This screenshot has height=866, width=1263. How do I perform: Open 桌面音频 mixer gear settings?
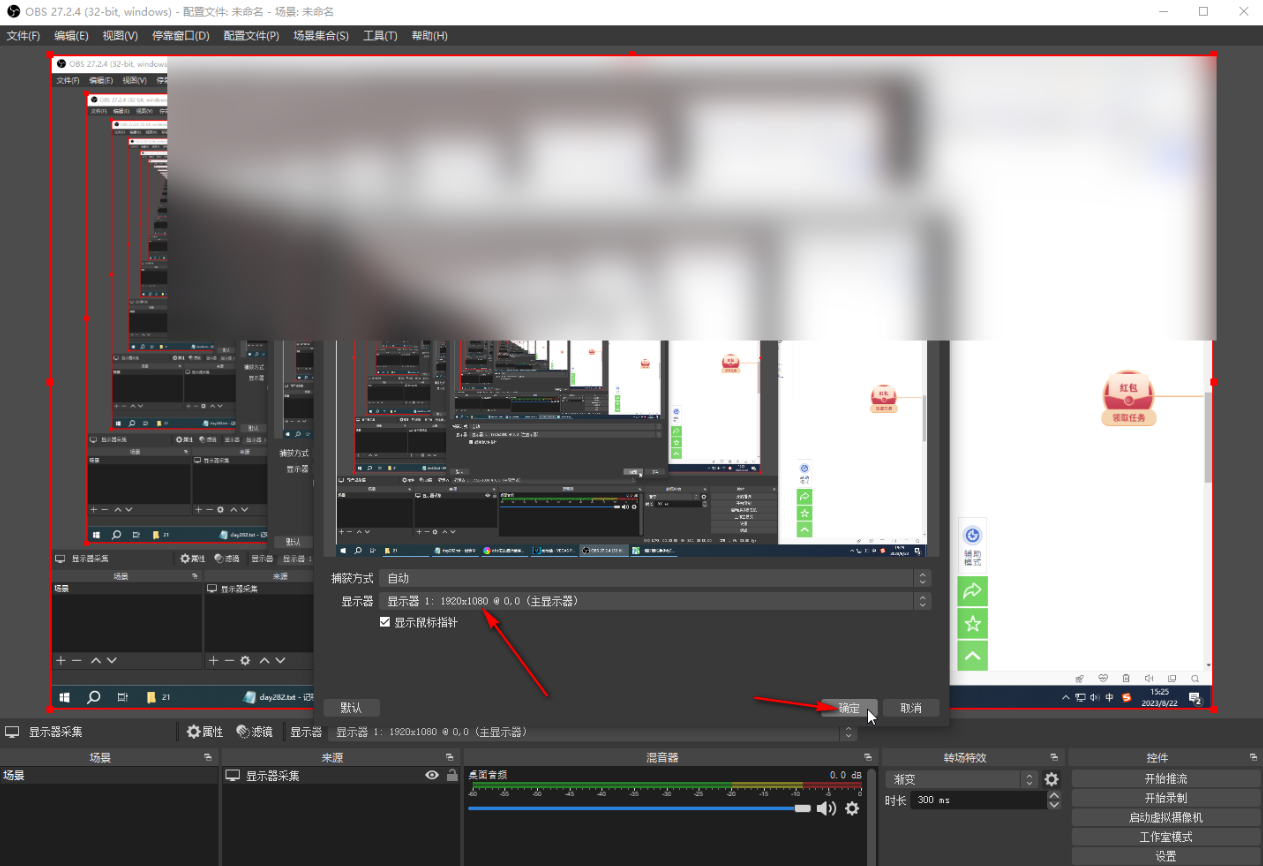coord(852,808)
